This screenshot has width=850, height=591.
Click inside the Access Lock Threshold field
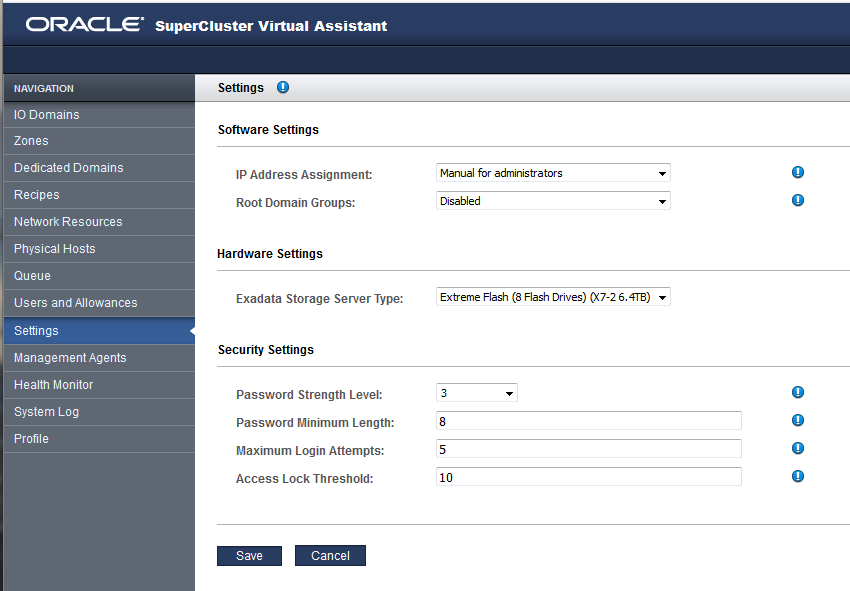588,476
